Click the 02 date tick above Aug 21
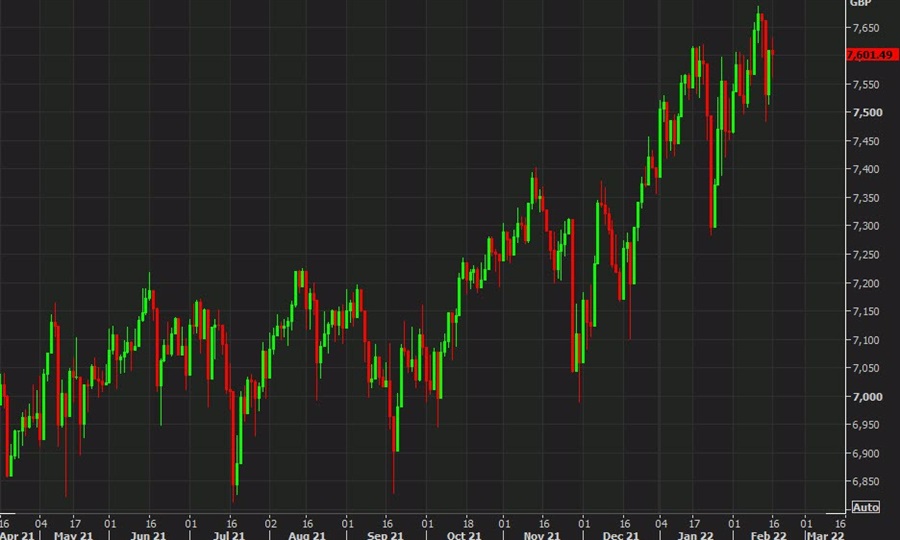Image resolution: width=900 pixels, height=540 pixels. click(271, 523)
